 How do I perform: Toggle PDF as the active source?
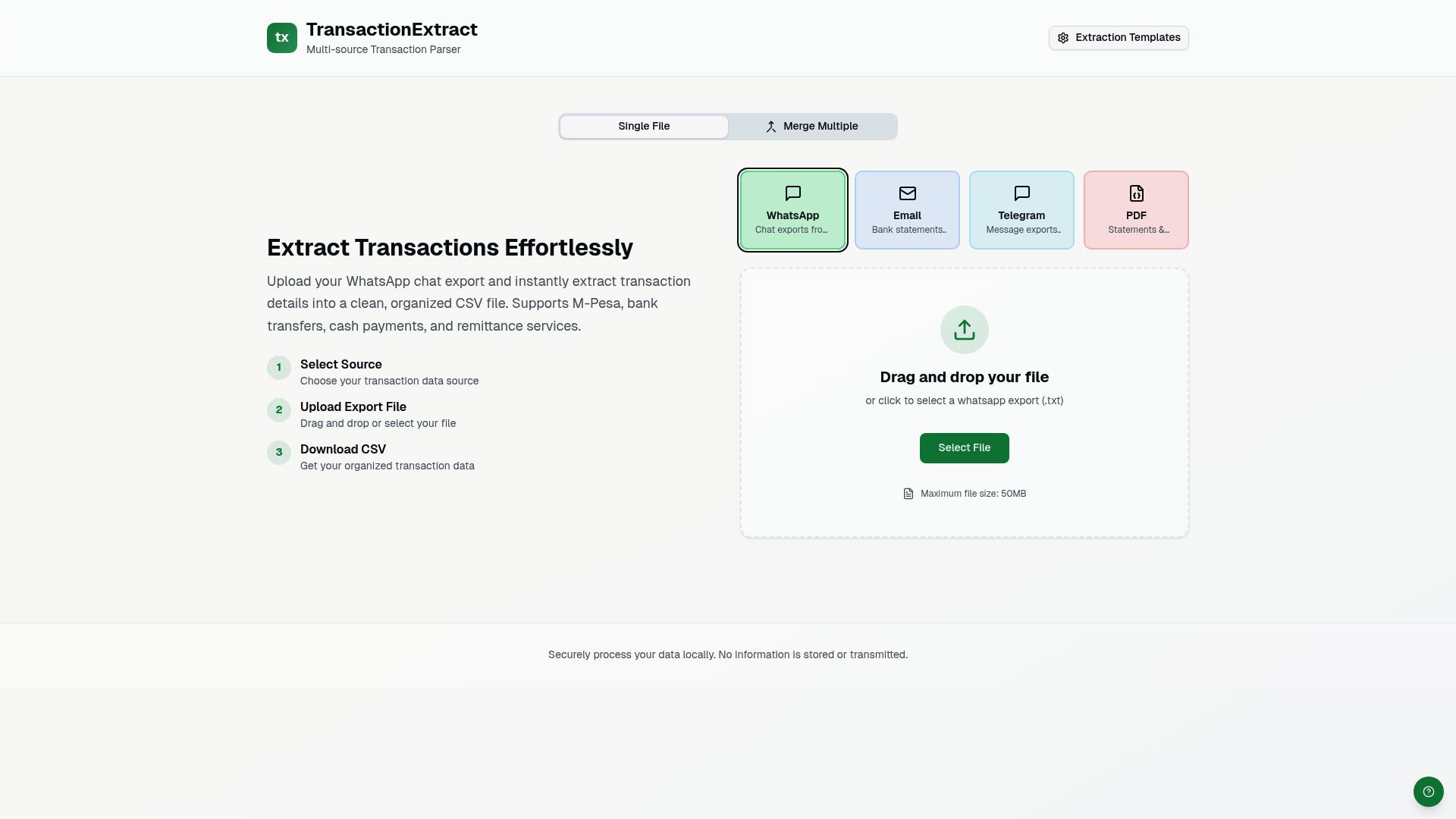click(x=1135, y=209)
